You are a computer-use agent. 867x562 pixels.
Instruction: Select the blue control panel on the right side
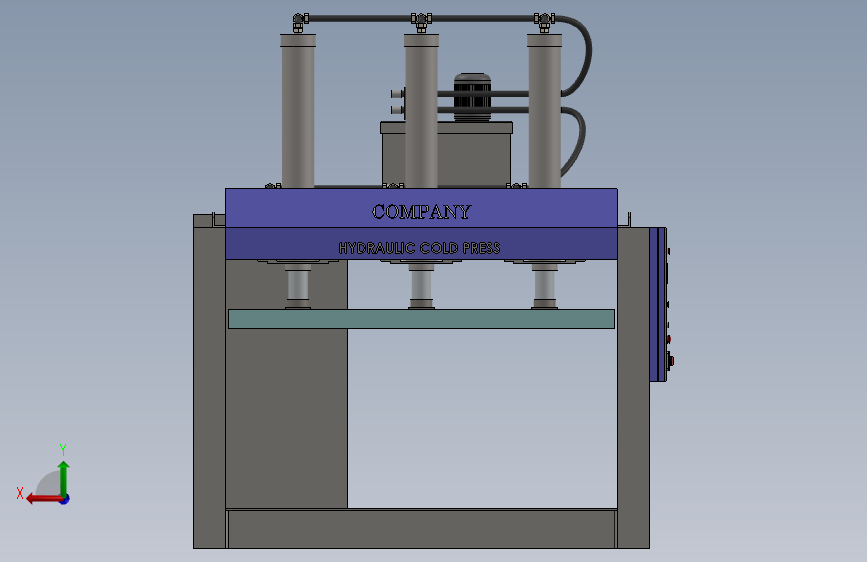658,304
